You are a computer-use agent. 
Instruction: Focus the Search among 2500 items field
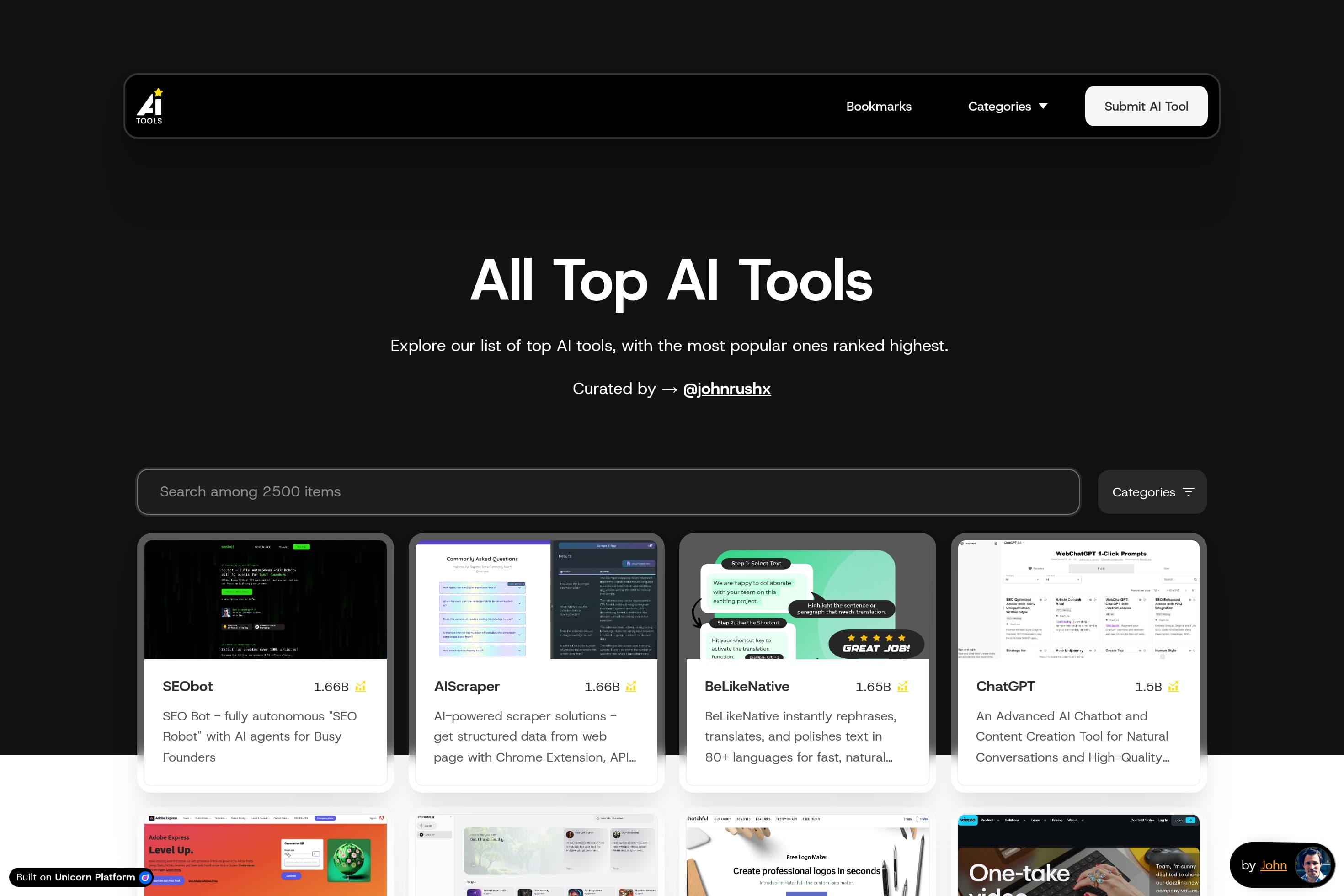click(x=608, y=492)
